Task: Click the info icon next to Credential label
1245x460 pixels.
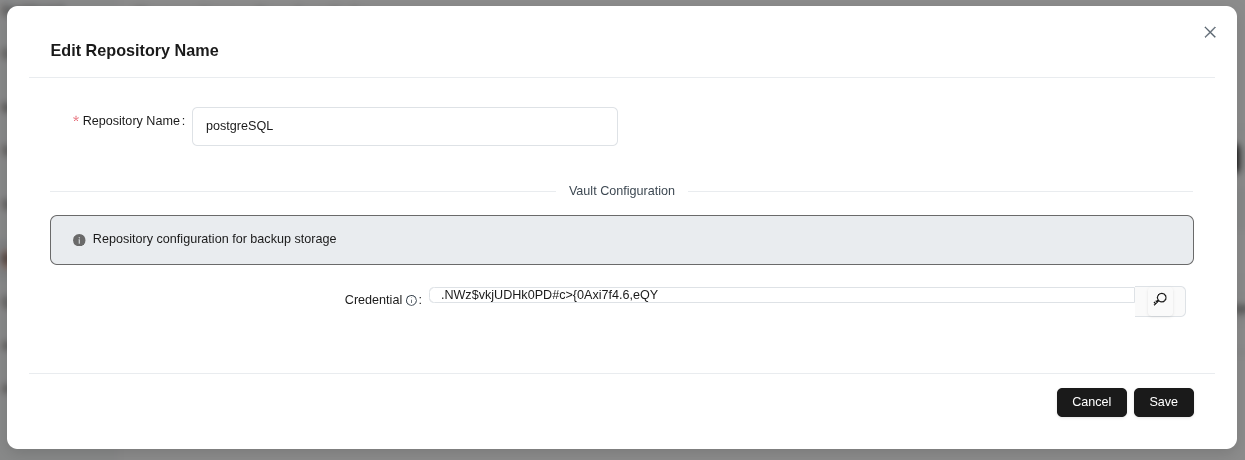Action: pos(411,300)
